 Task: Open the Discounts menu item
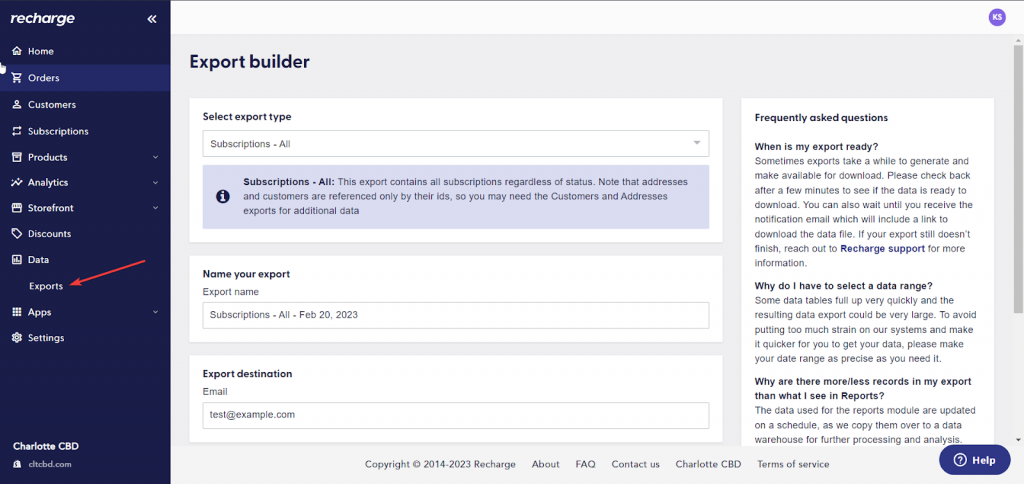pos(85,233)
